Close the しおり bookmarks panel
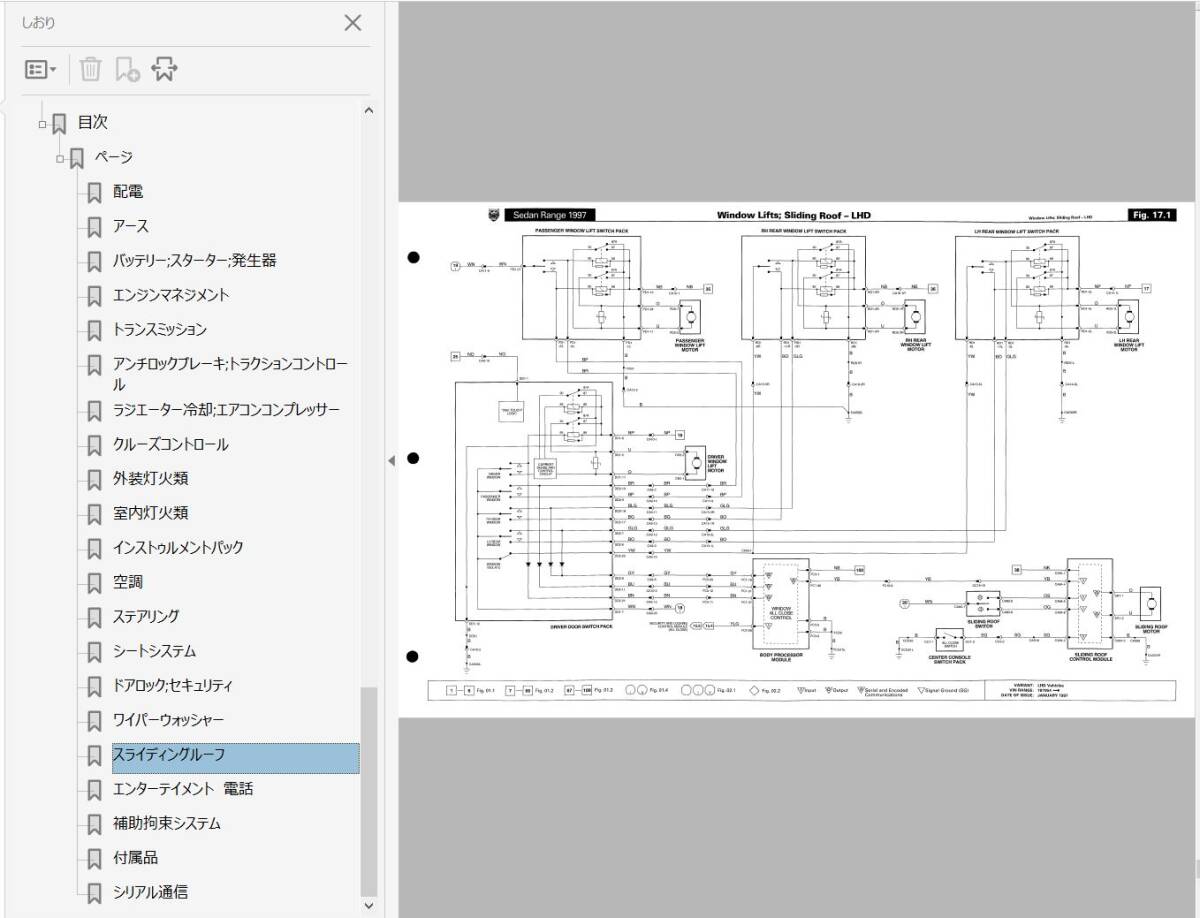The image size is (1200, 918). [x=352, y=23]
